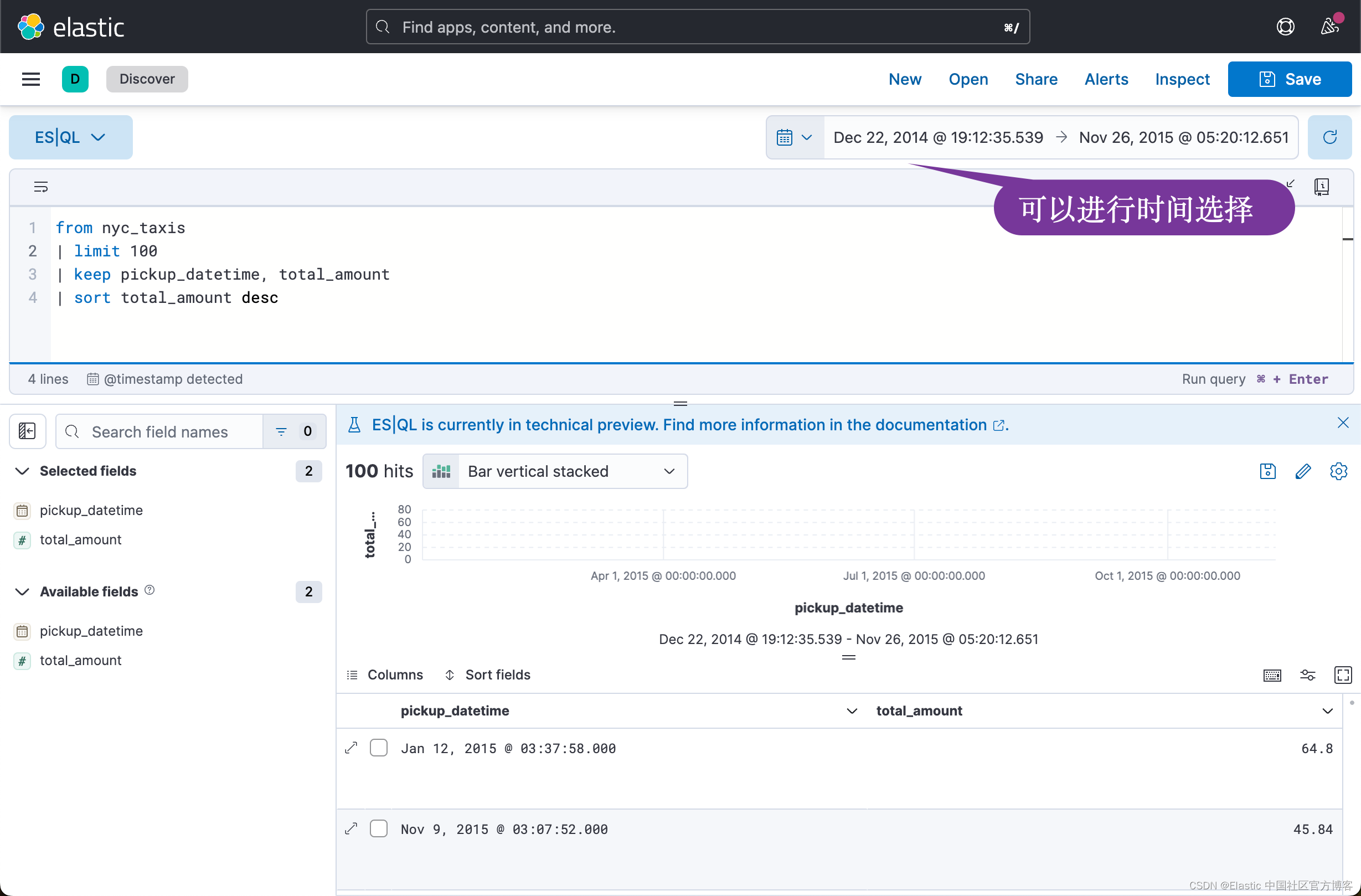Hide the field sidebar

tap(28, 431)
